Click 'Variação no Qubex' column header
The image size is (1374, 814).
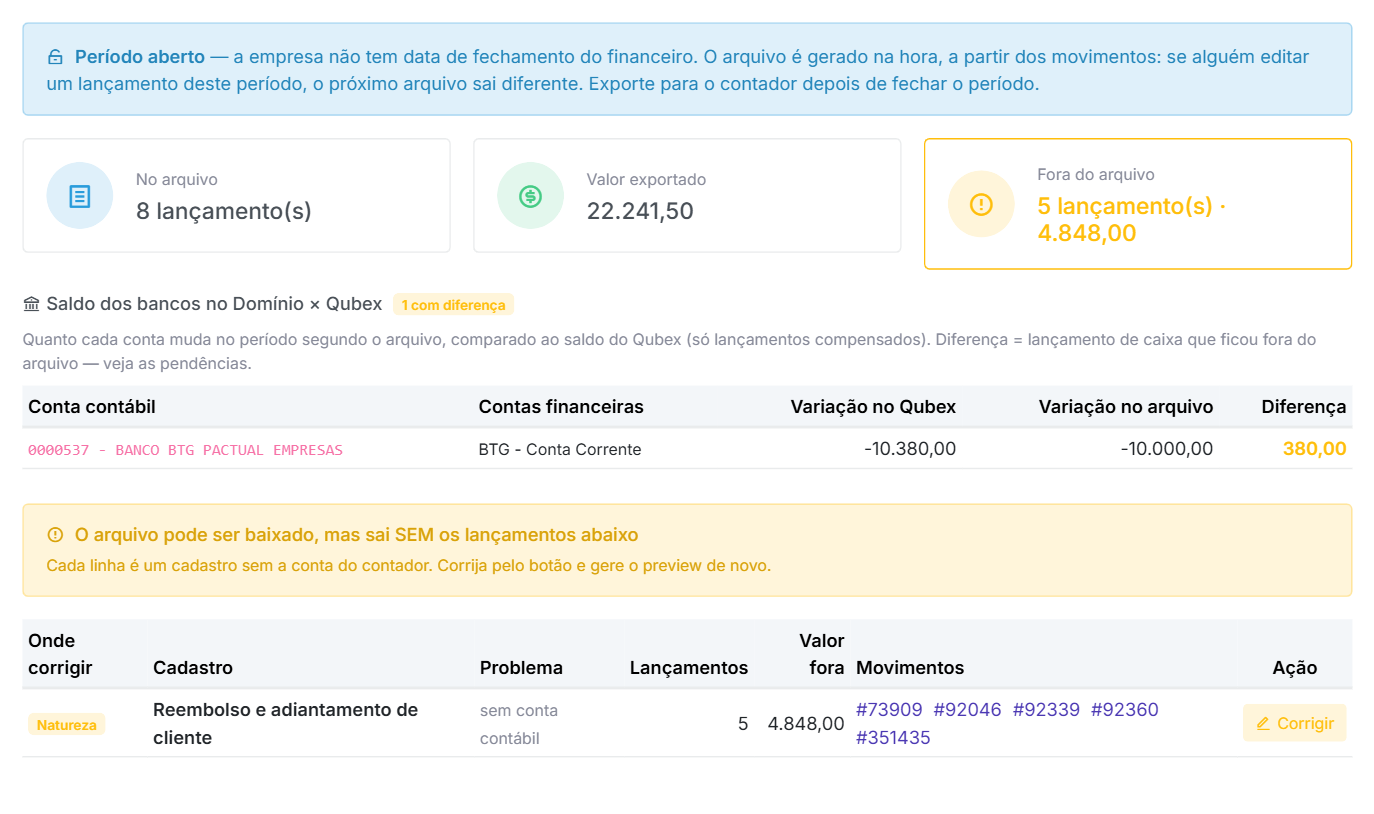(873, 407)
